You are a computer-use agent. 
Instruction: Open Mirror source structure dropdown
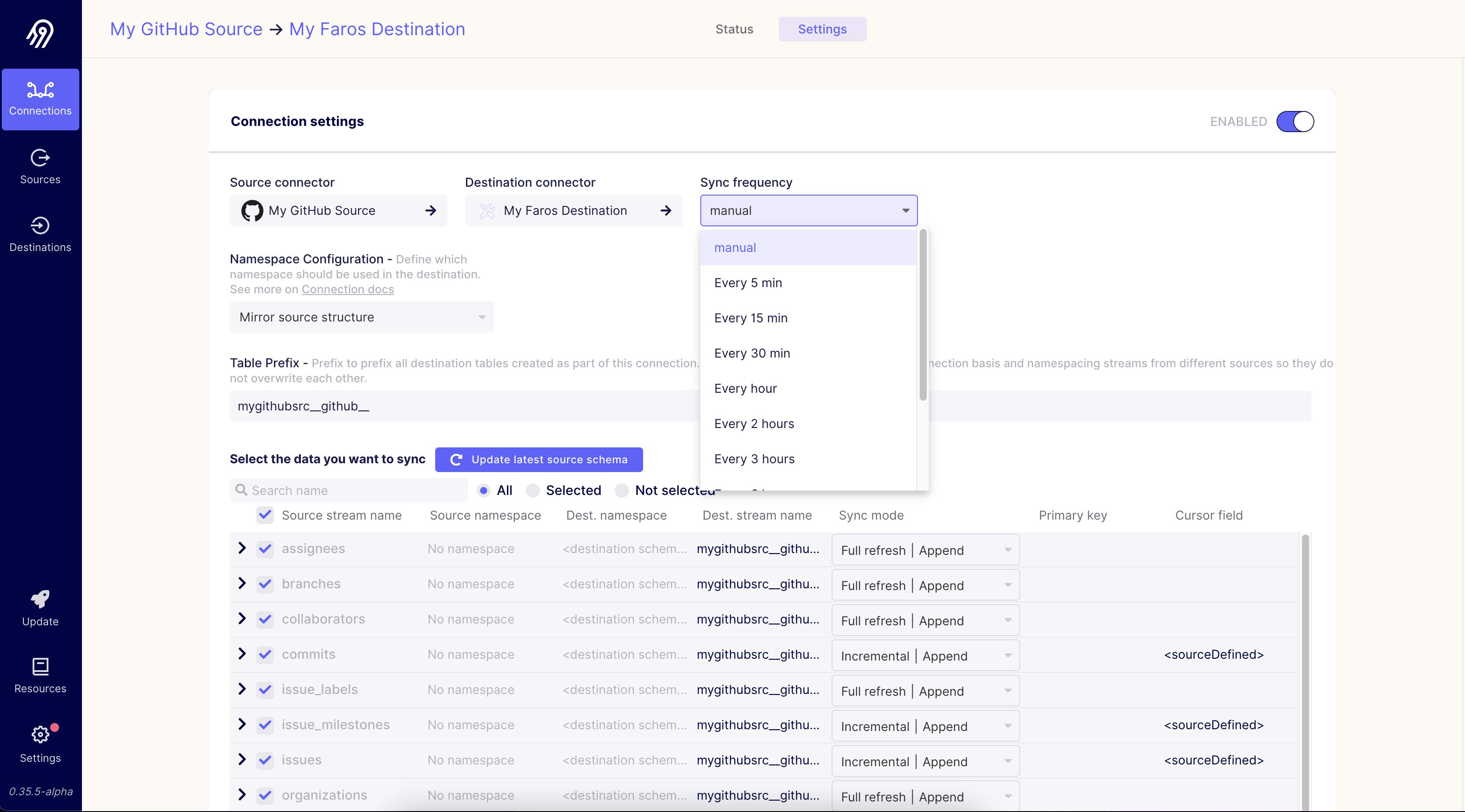361,317
